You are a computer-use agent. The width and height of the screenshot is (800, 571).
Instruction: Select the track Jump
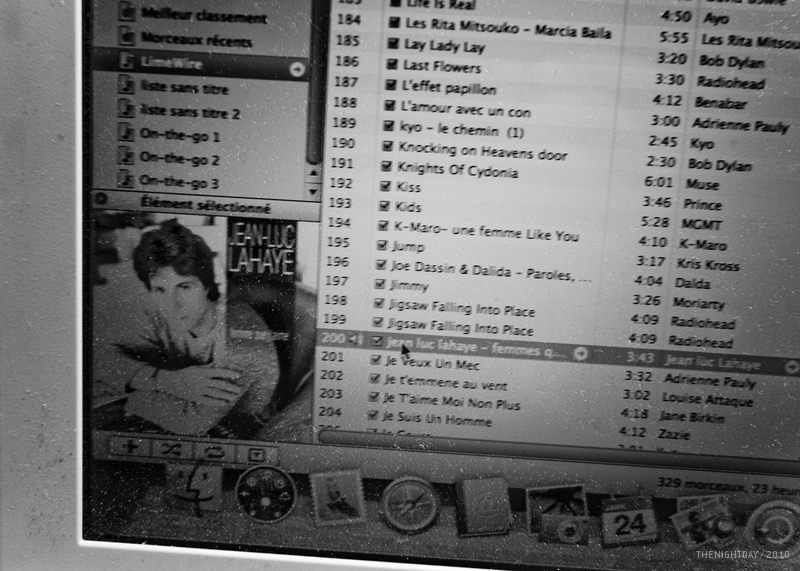pos(408,247)
